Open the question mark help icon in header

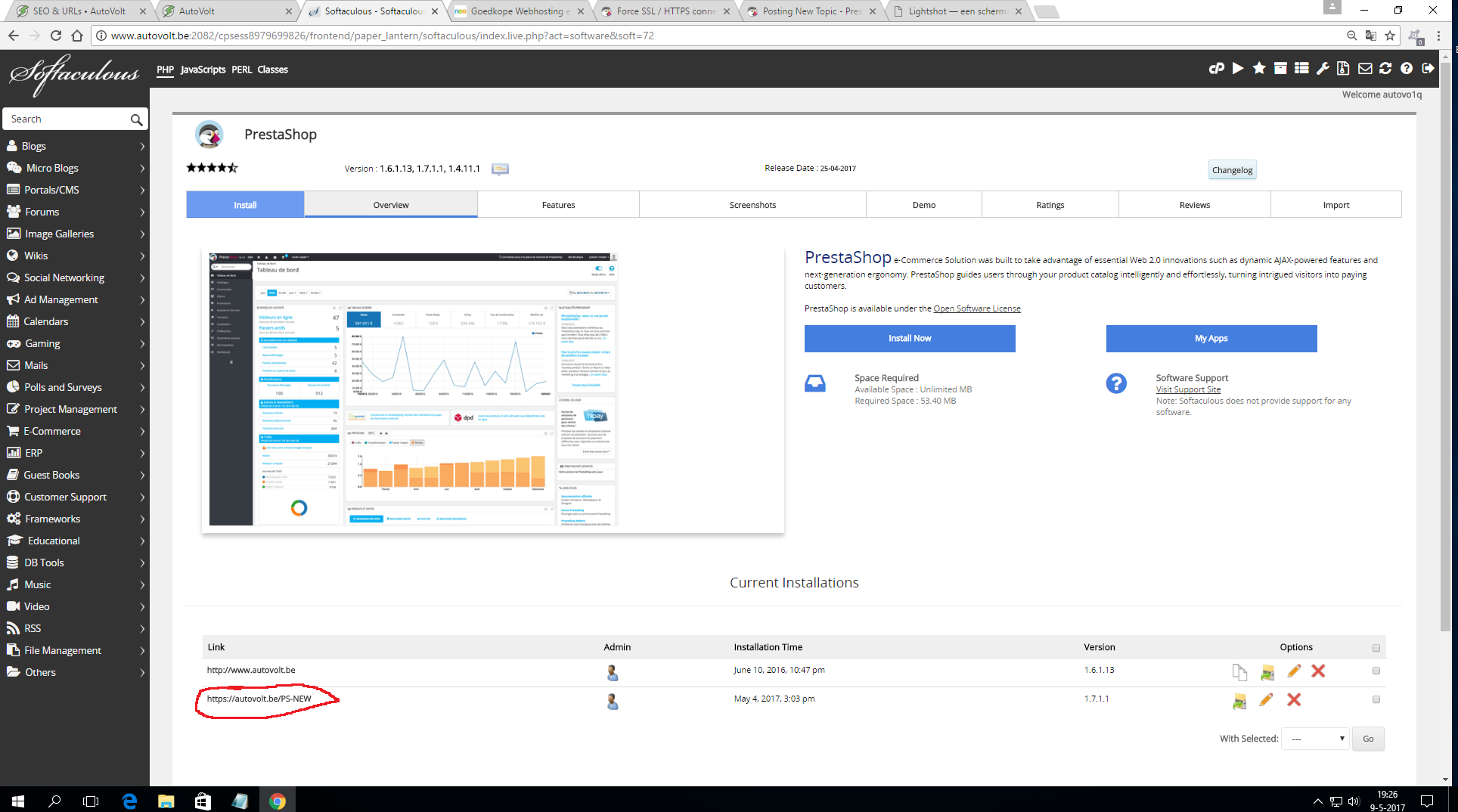pyautogui.click(x=1407, y=69)
